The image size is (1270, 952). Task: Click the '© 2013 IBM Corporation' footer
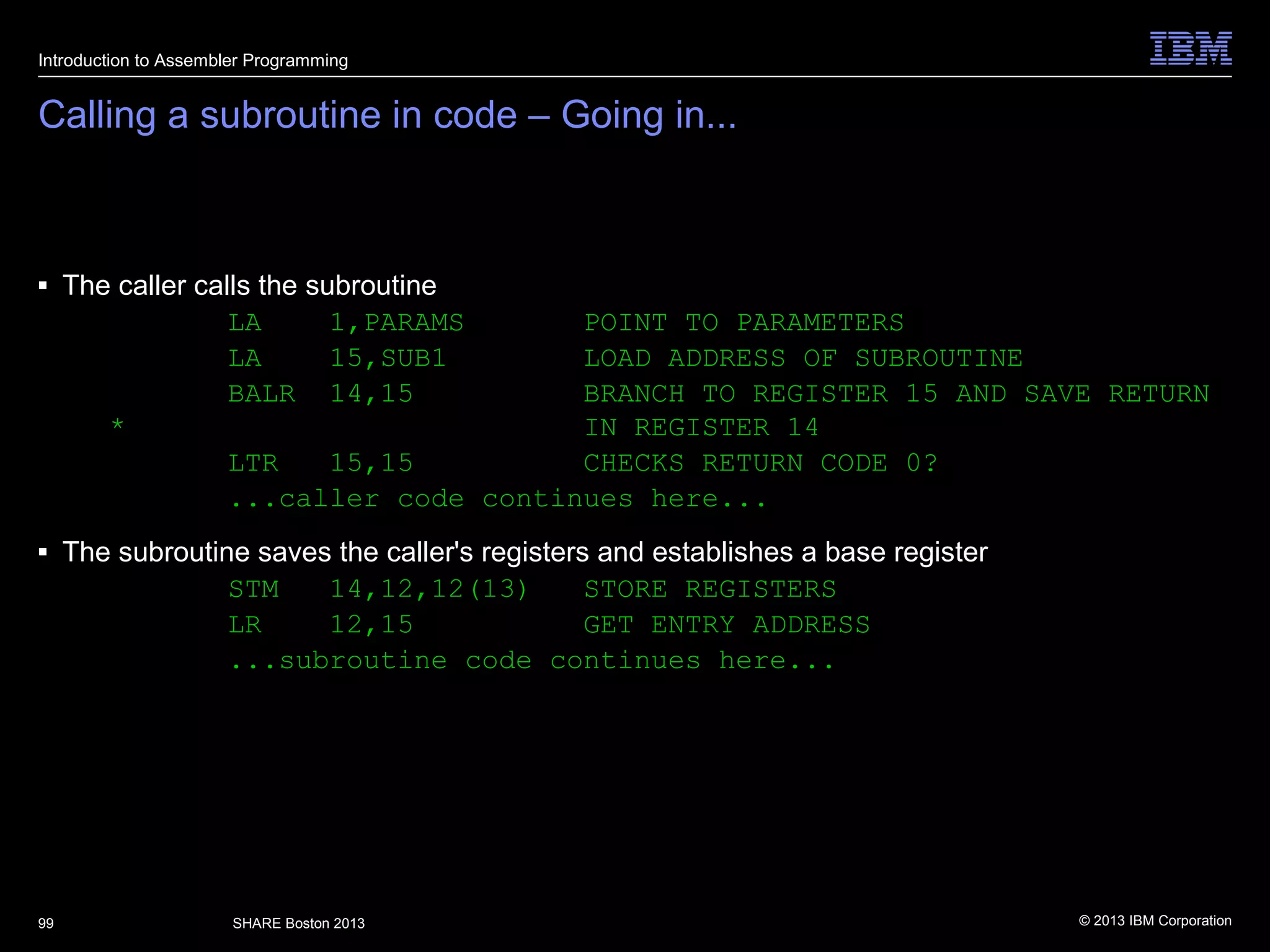point(1155,921)
